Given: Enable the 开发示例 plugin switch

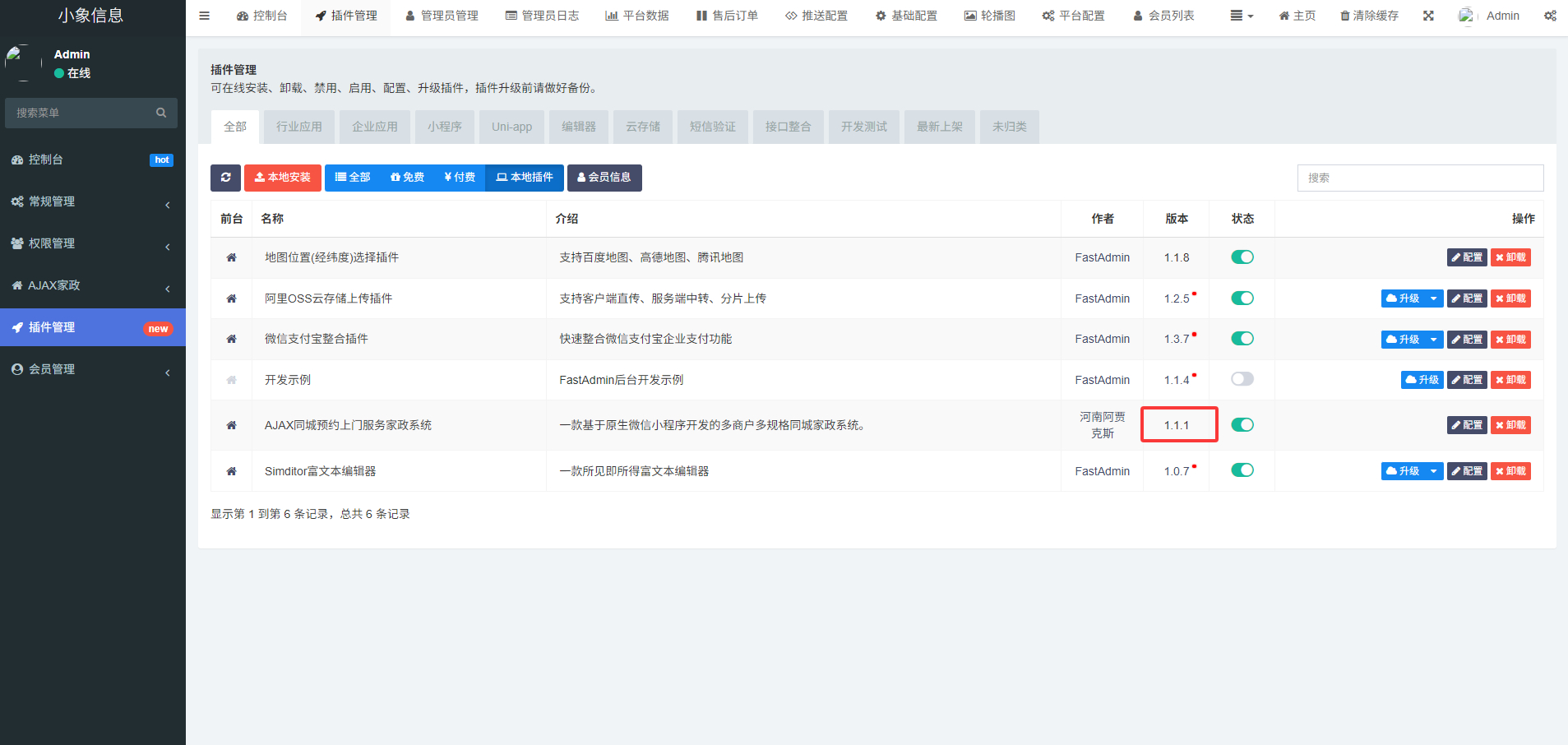Looking at the screenshot, I should click(1242, 379).
